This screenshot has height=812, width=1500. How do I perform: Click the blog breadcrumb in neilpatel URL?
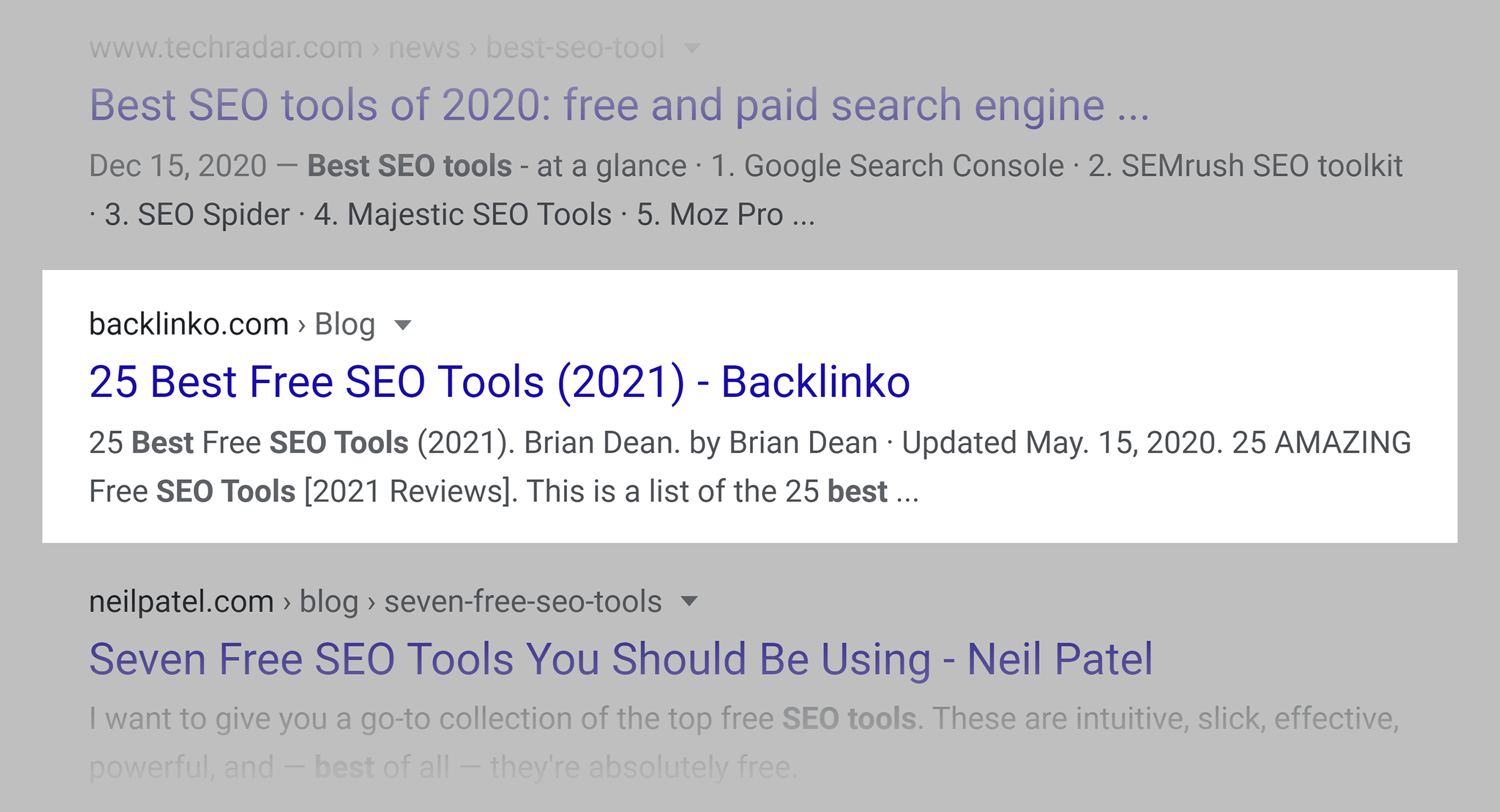pos(329,602)
